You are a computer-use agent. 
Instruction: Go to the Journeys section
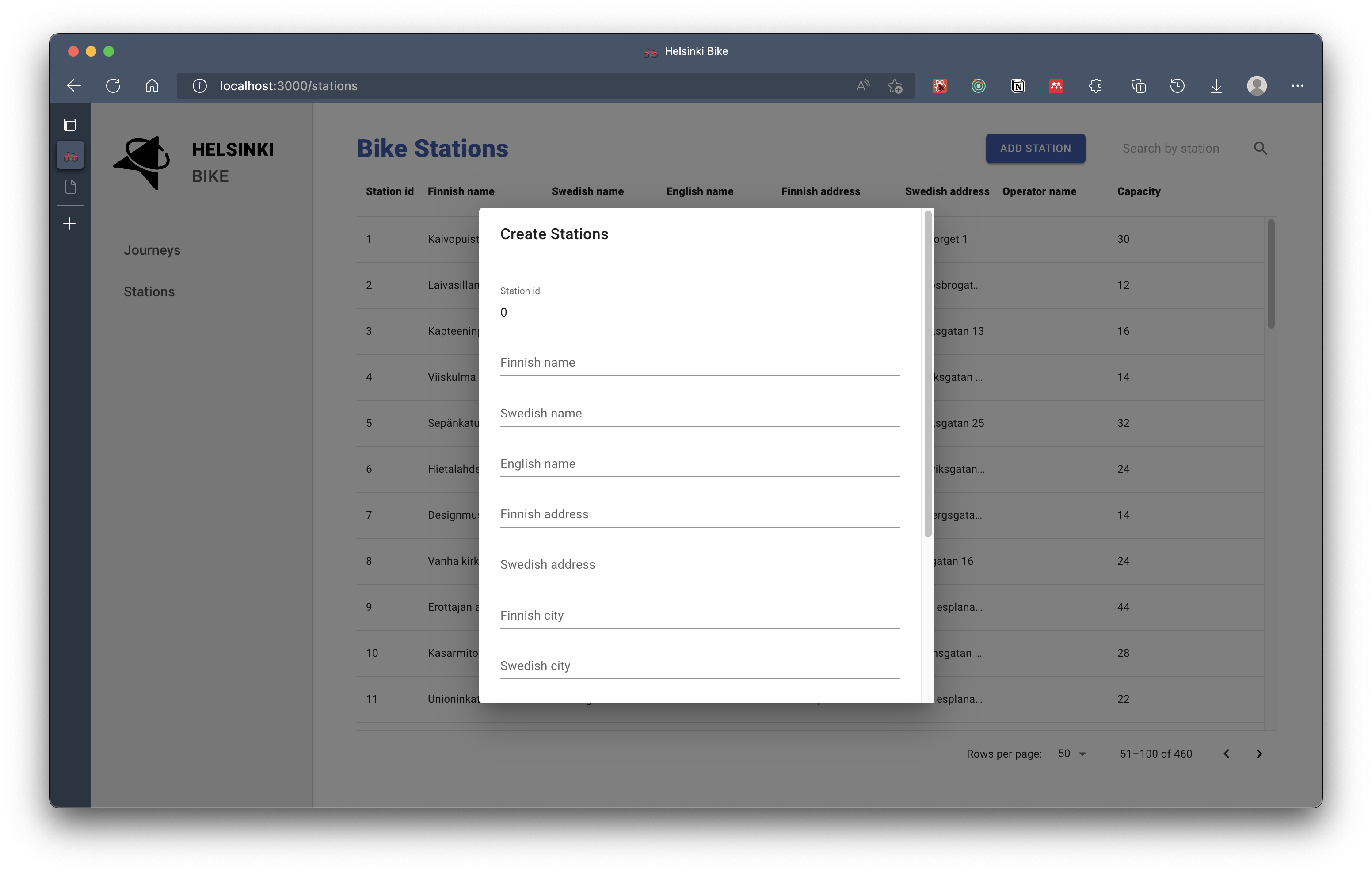152,250
